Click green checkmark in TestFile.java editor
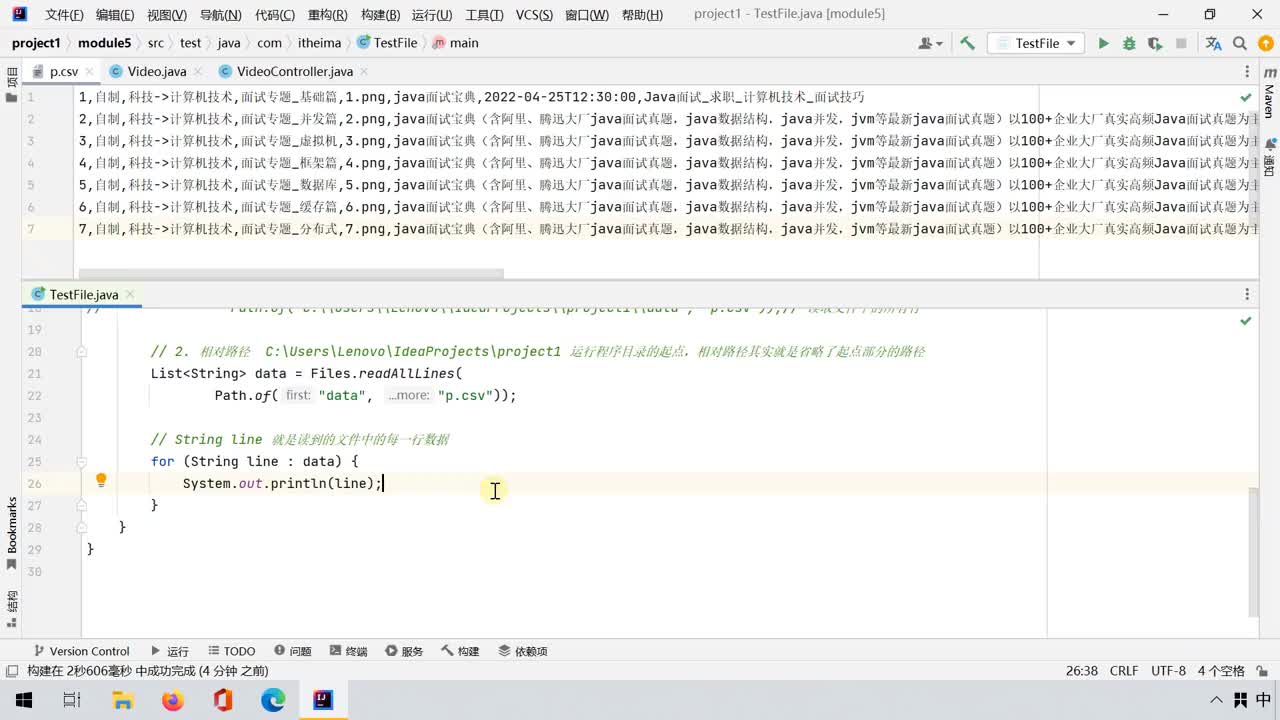The height and width of the screenshot is (720, 1280). (x=1245, y=321)
